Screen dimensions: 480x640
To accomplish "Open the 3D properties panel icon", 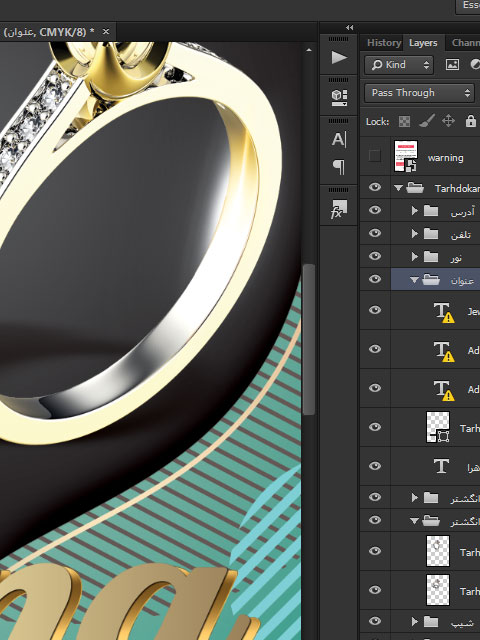I will (339, 97).
